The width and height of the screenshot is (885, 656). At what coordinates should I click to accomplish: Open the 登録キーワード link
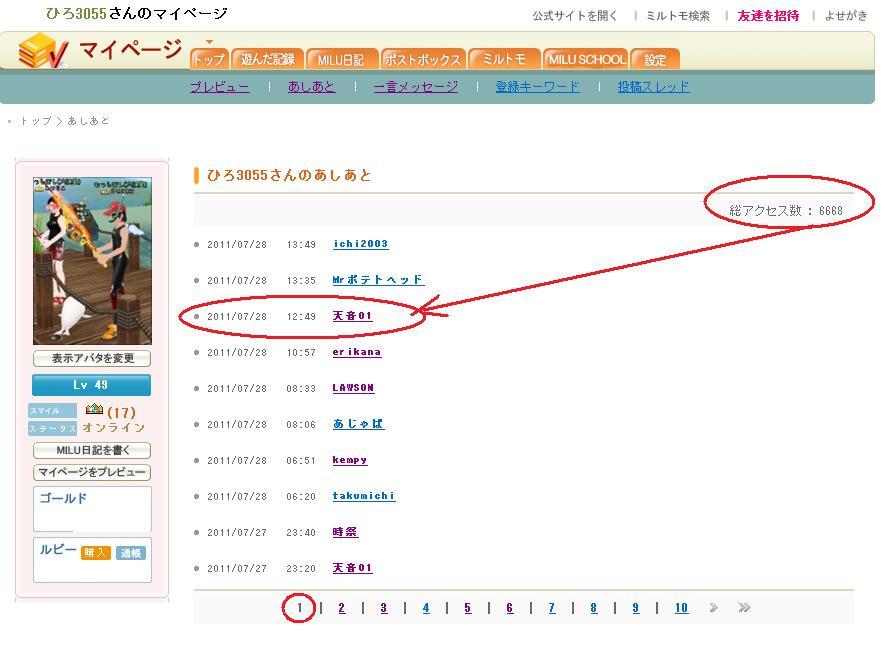click(x=537, y=87)
